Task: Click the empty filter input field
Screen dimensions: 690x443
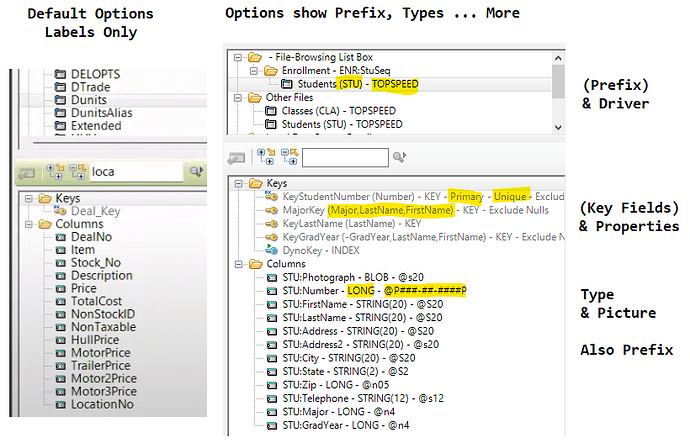Action: (345, 157)
